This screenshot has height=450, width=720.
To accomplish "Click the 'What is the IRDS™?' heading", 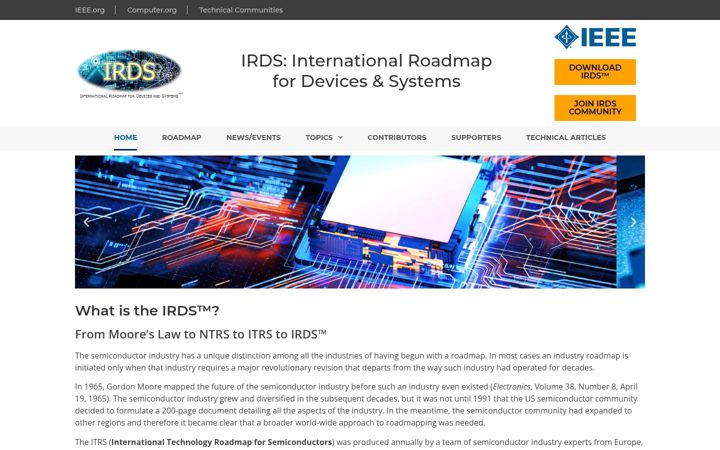I will (147, 311).
